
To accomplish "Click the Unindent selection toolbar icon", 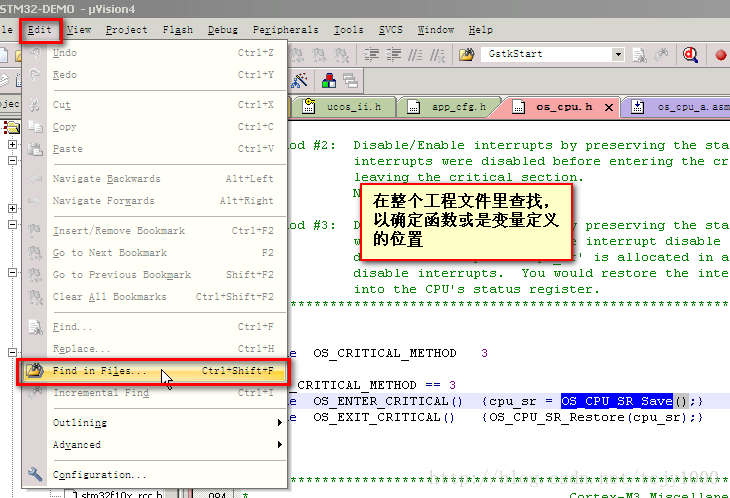I will (x=393, y=55).
